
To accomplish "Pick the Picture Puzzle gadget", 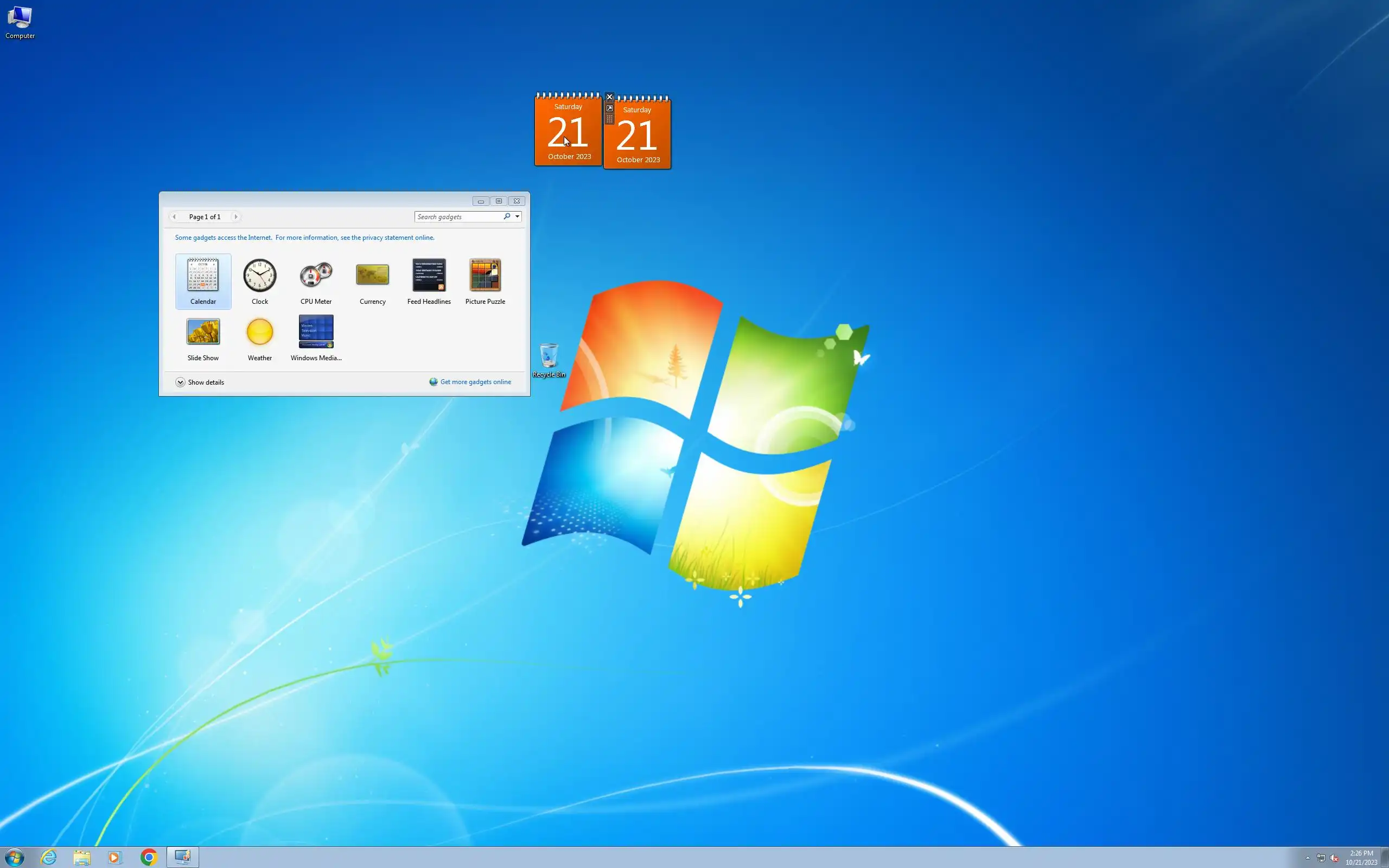I will pos(485,276).
